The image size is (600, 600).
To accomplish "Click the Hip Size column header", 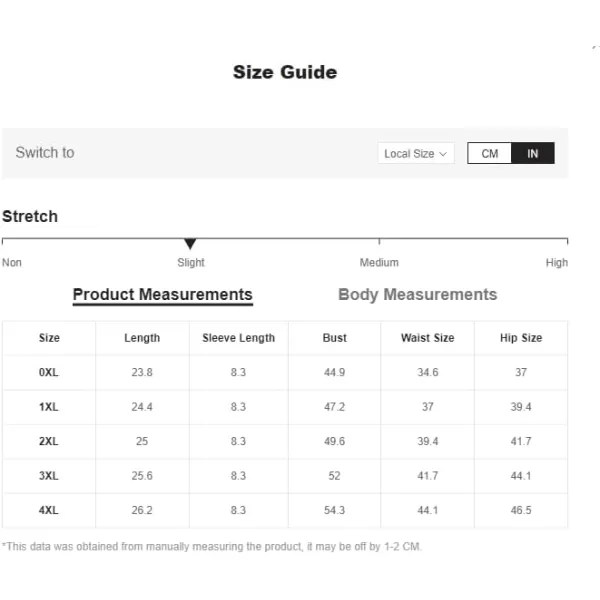I will pyautogui.click(x=521, y=338).
